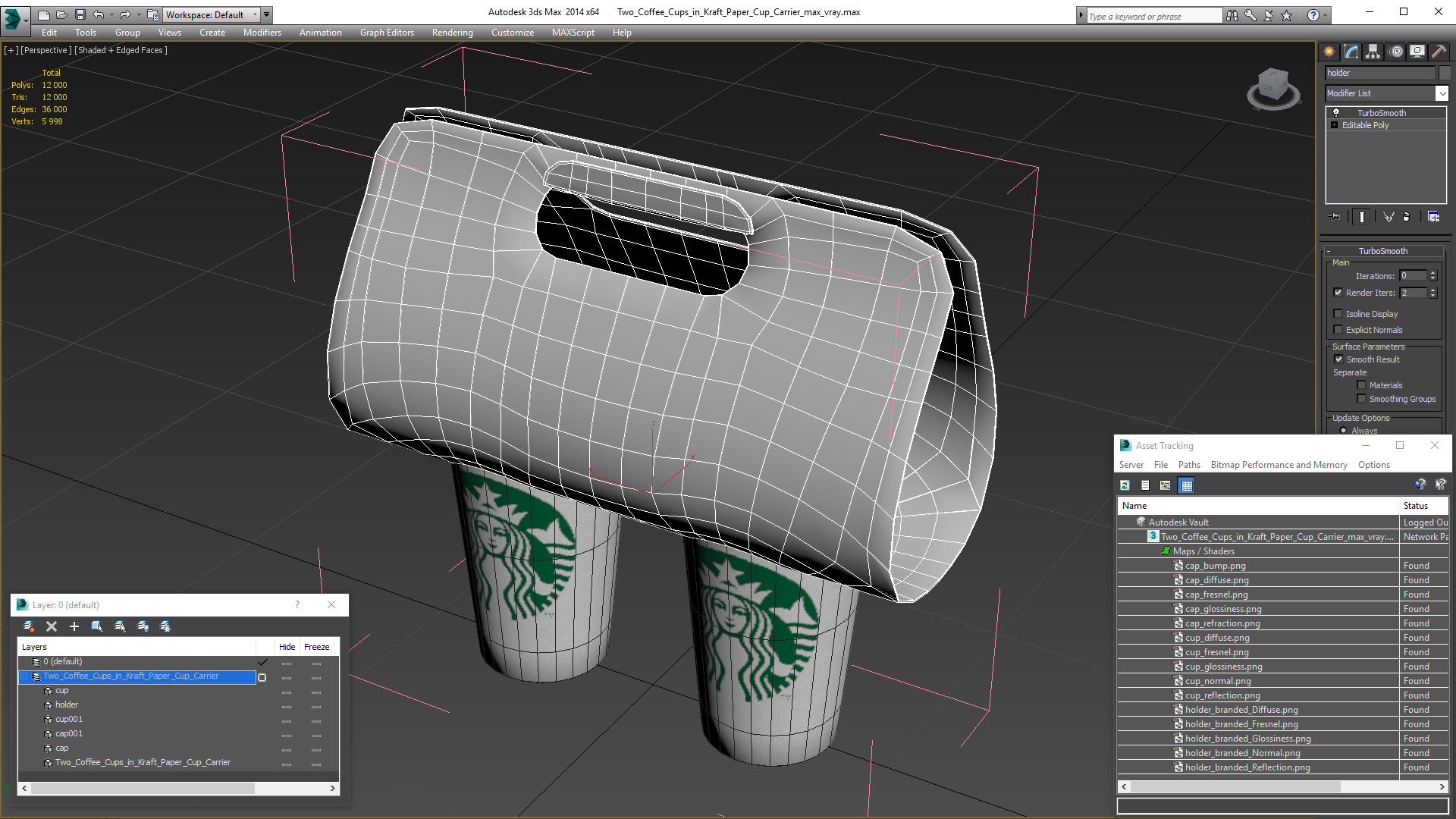Enable Separate by Smoothing Groups checkbox

pyautogui.click(x=1361, y=399)
